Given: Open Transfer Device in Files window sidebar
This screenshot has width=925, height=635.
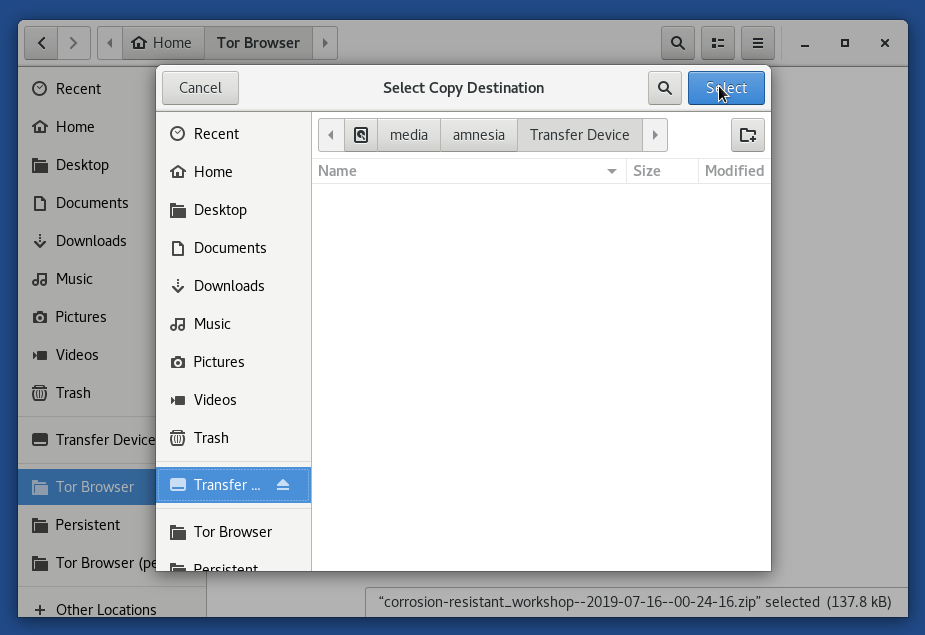Looking at the screenshot, I should coord(87,440).
